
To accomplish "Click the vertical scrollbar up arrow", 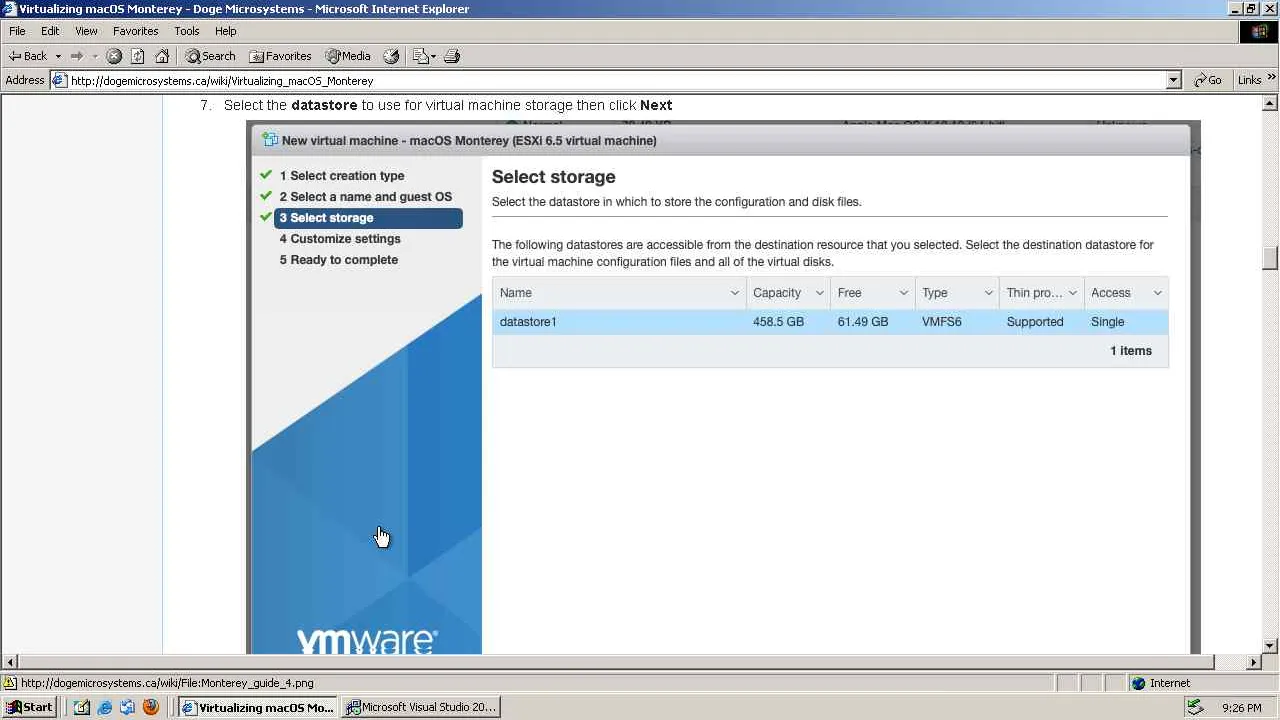I will pyautogui.click(x=1271, y=103).
